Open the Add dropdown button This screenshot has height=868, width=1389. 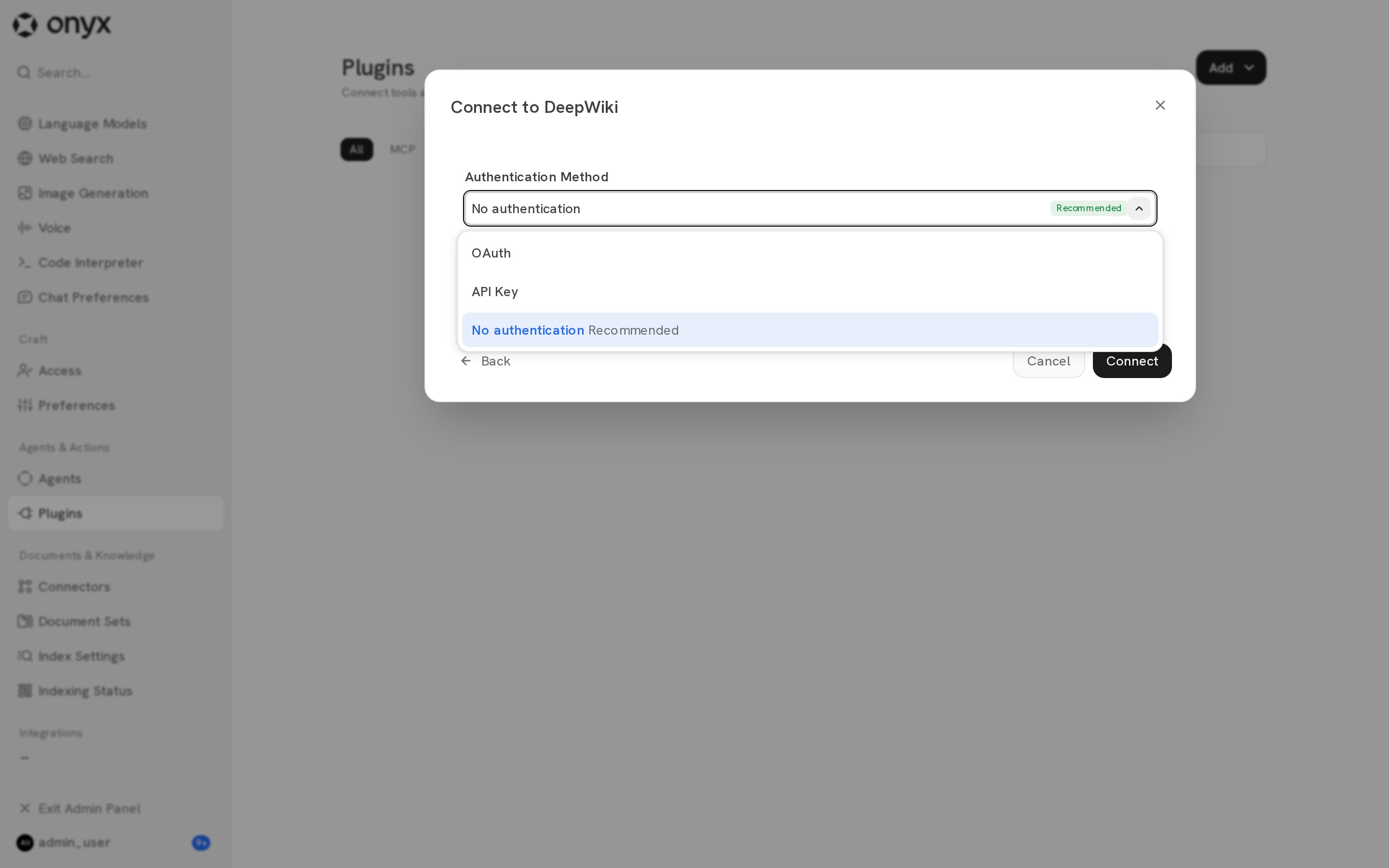[1231, 68]
